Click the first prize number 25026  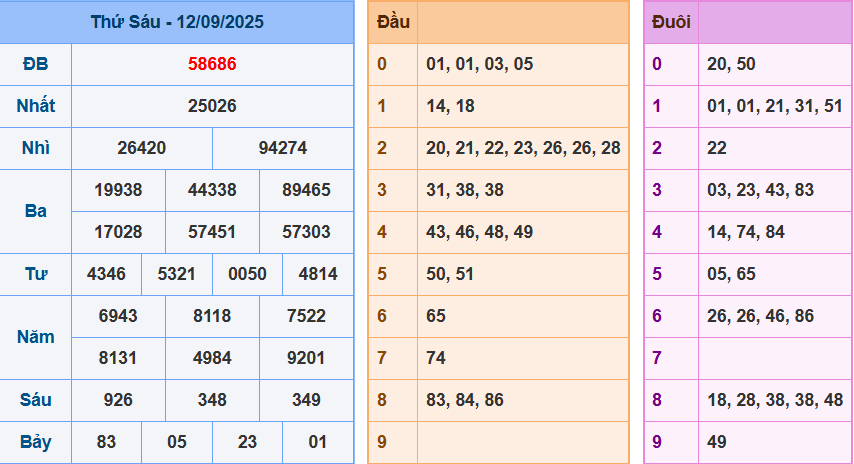pos(212,106)
